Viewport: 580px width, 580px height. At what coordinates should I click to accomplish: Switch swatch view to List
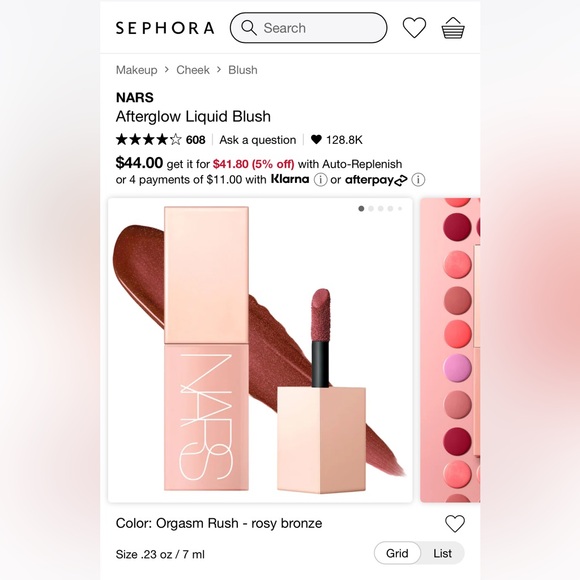click(442, 553)
